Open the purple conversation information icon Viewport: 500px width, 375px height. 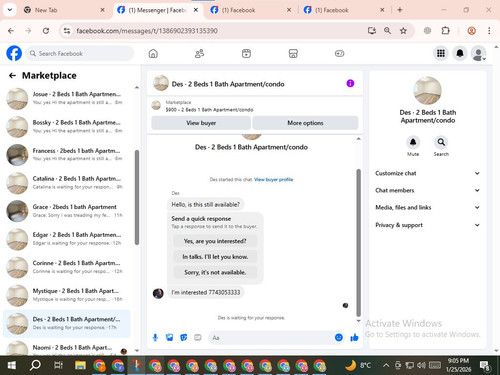coord(350,83)
